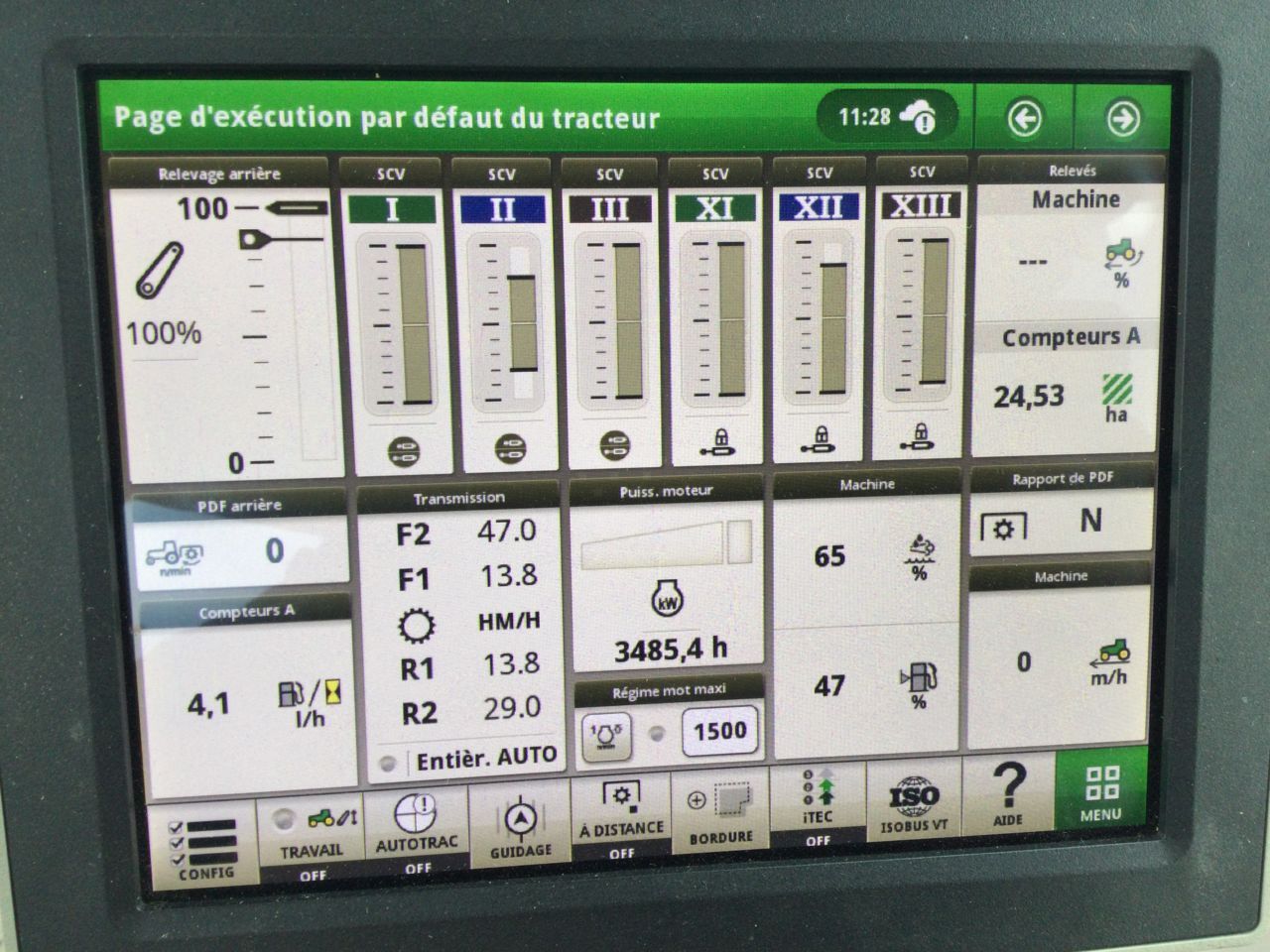The width and height of the screenshot is (1270, 952).
Task: Tap the engine power kW icon
Action: coord(666,600)
